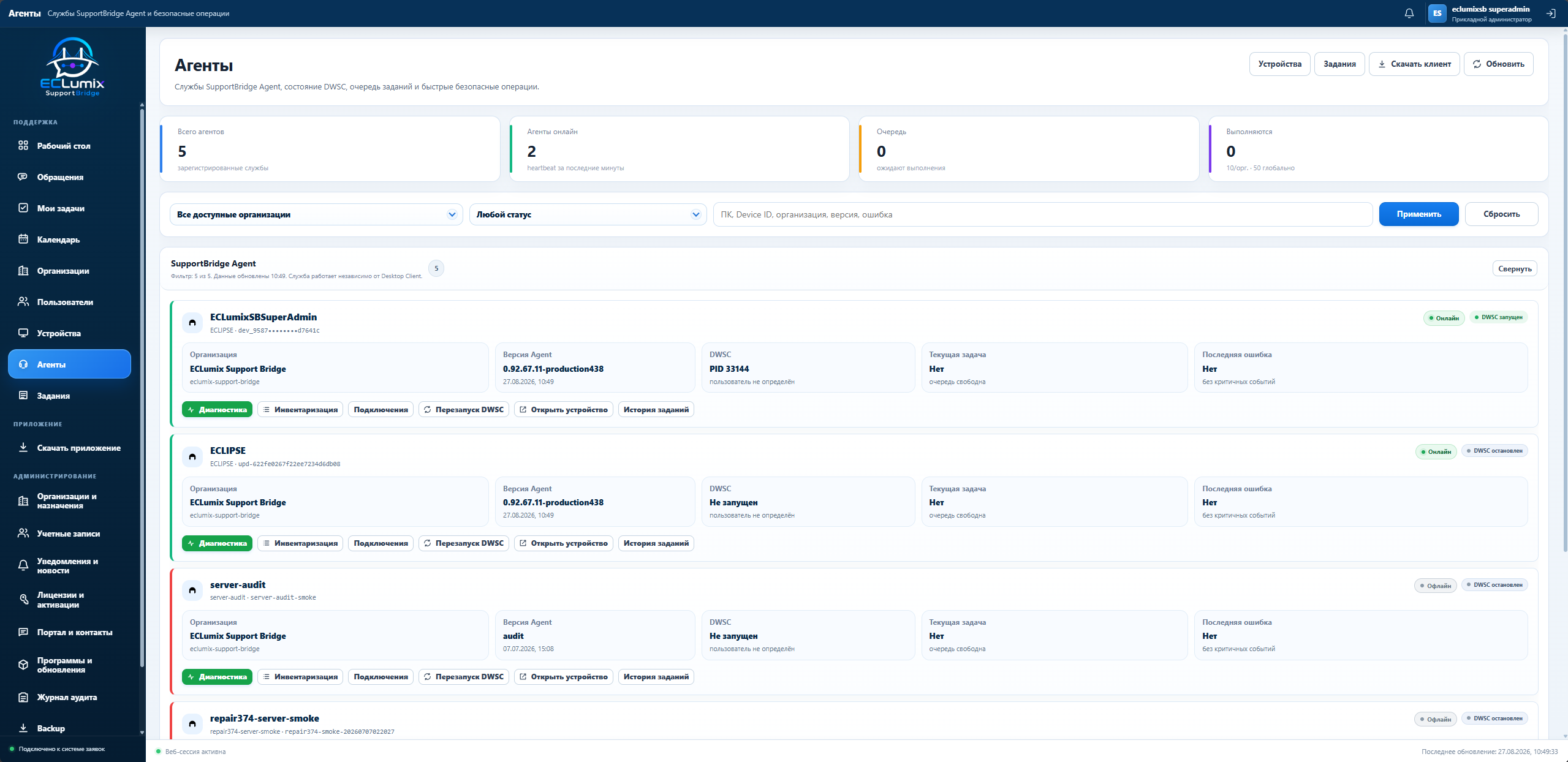Refresh the page with Обновить
The image size is (1568, 762).
[1499, 64]
